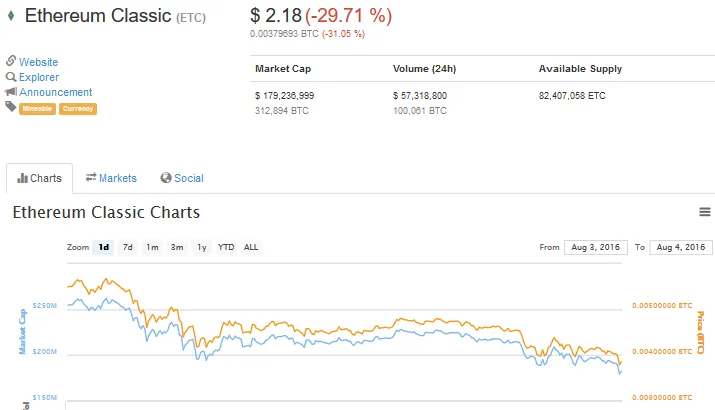Open the chart hamburger menu icon

click(705, 212)
